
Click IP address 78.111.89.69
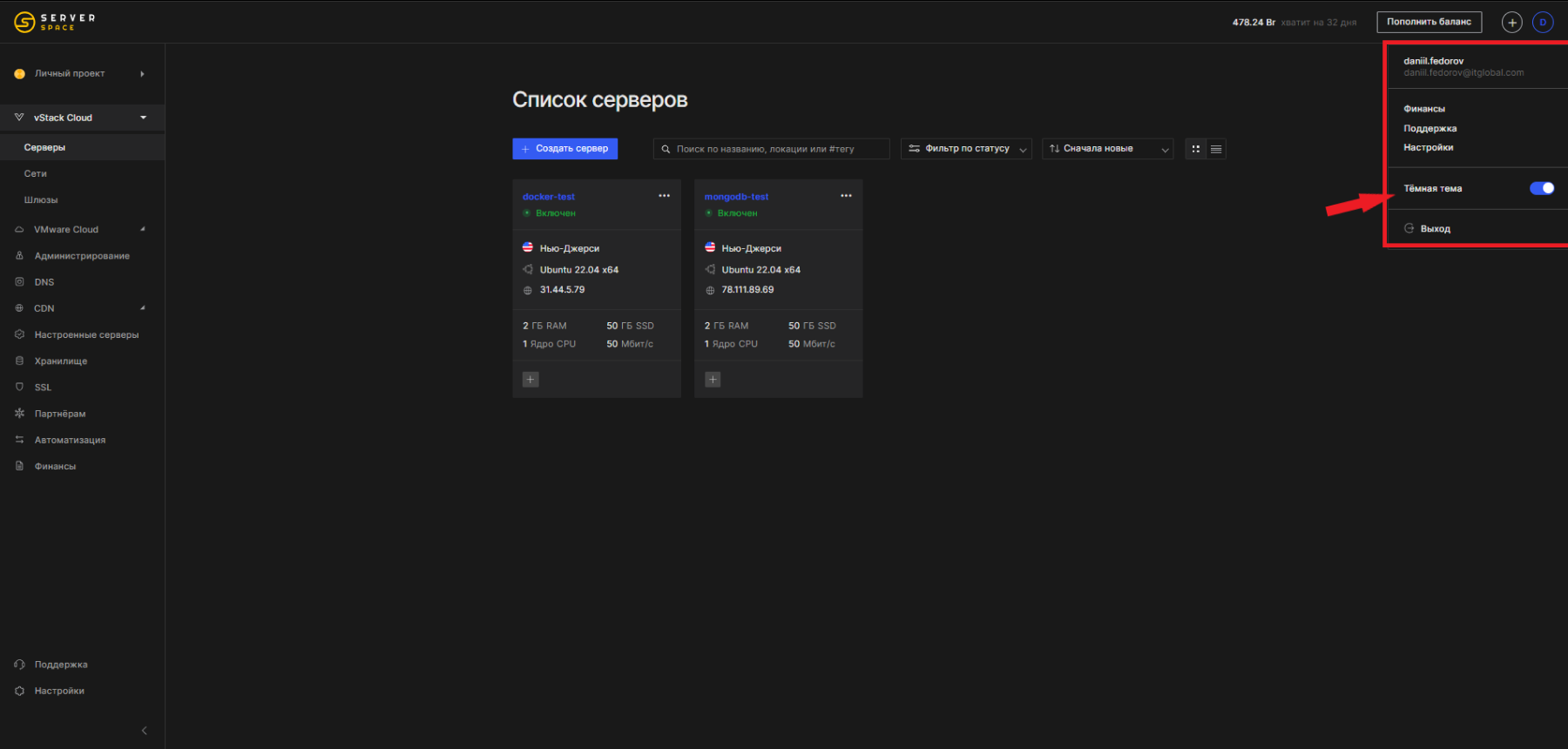tap(747, 290)
